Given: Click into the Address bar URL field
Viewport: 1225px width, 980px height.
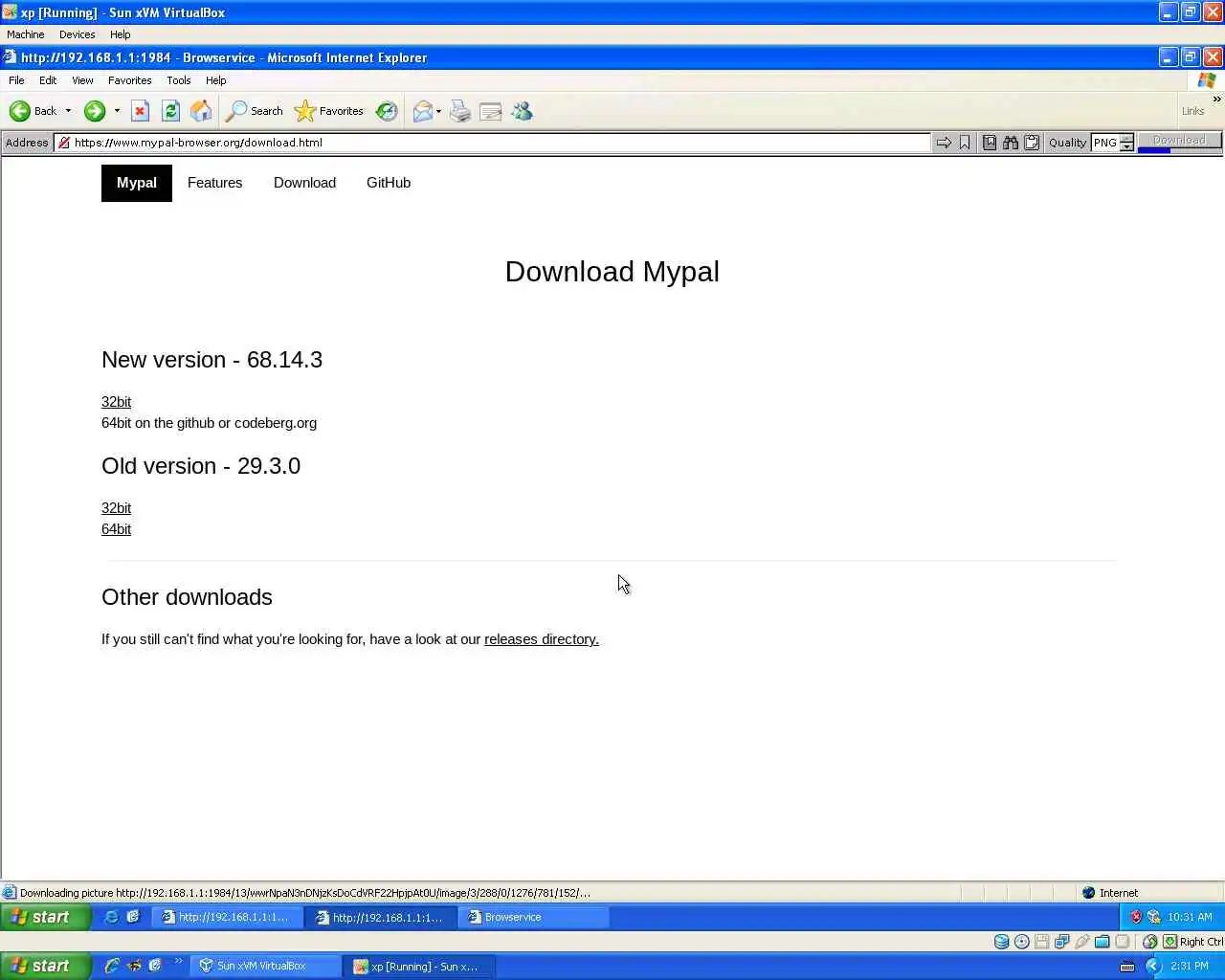Looking at the screenshot, I should pyautogui.click(x=492, y=143).
